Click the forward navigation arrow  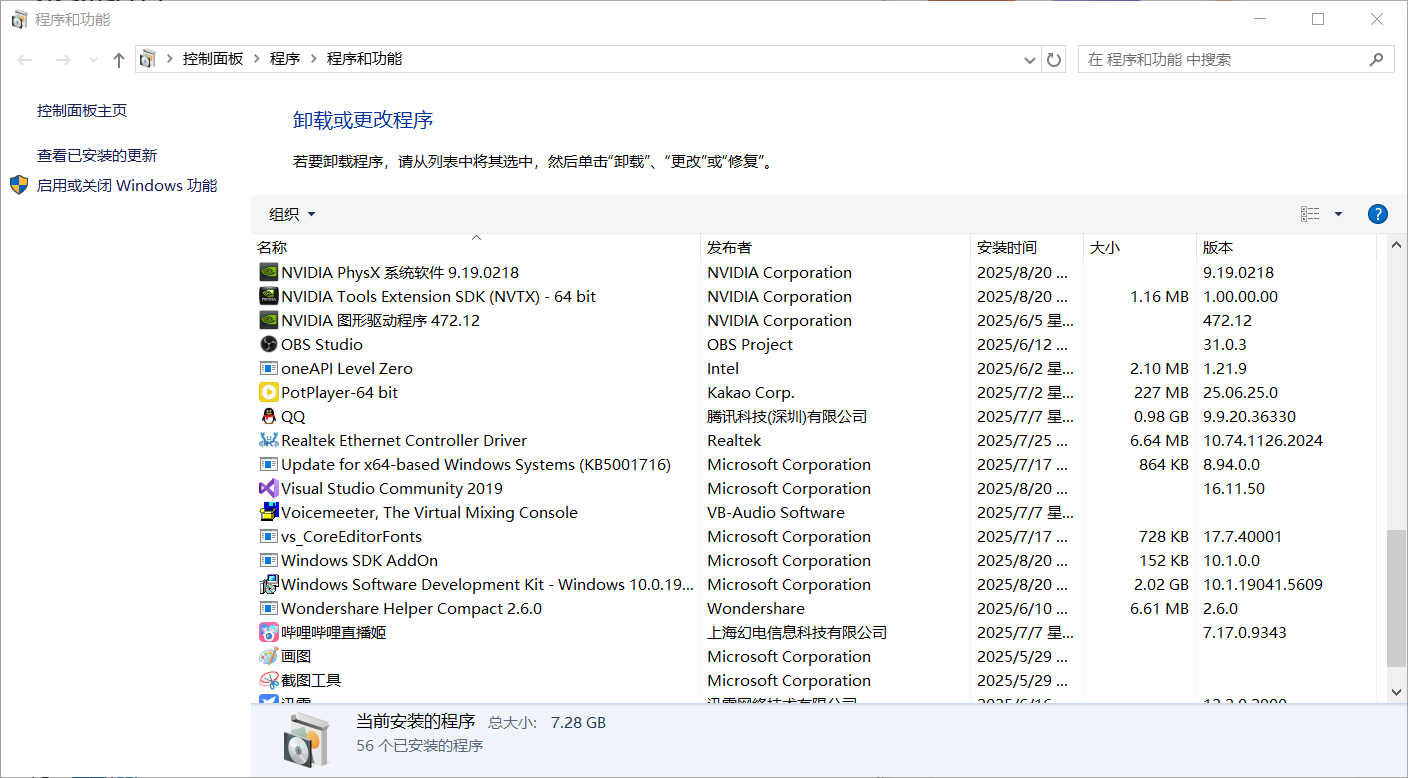pos(63,60)
